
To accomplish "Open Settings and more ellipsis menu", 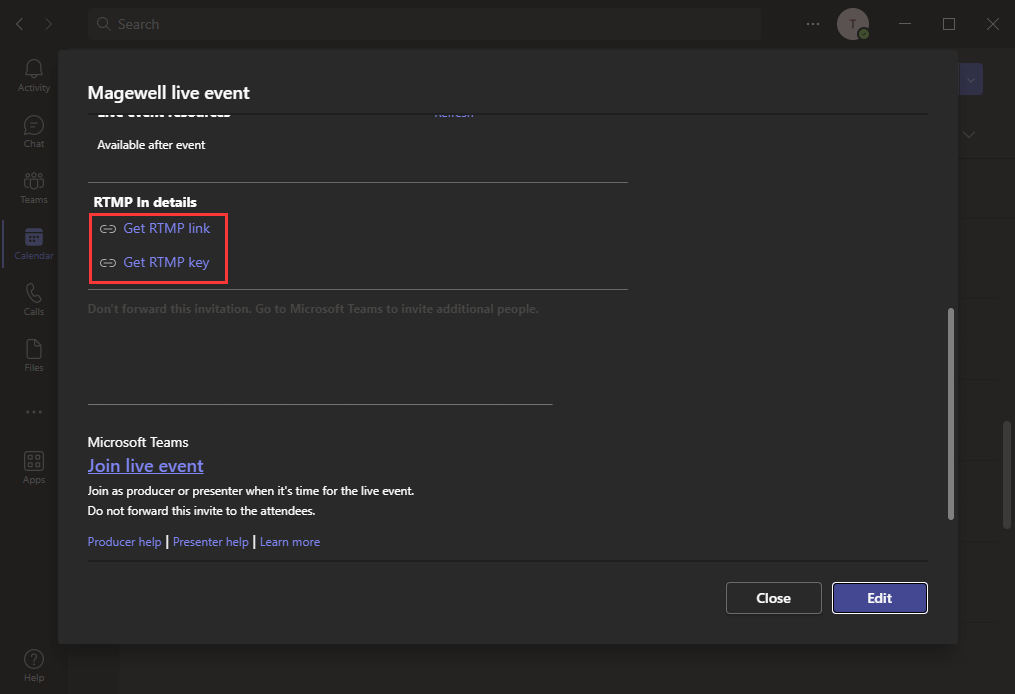I will click(812, 24).
